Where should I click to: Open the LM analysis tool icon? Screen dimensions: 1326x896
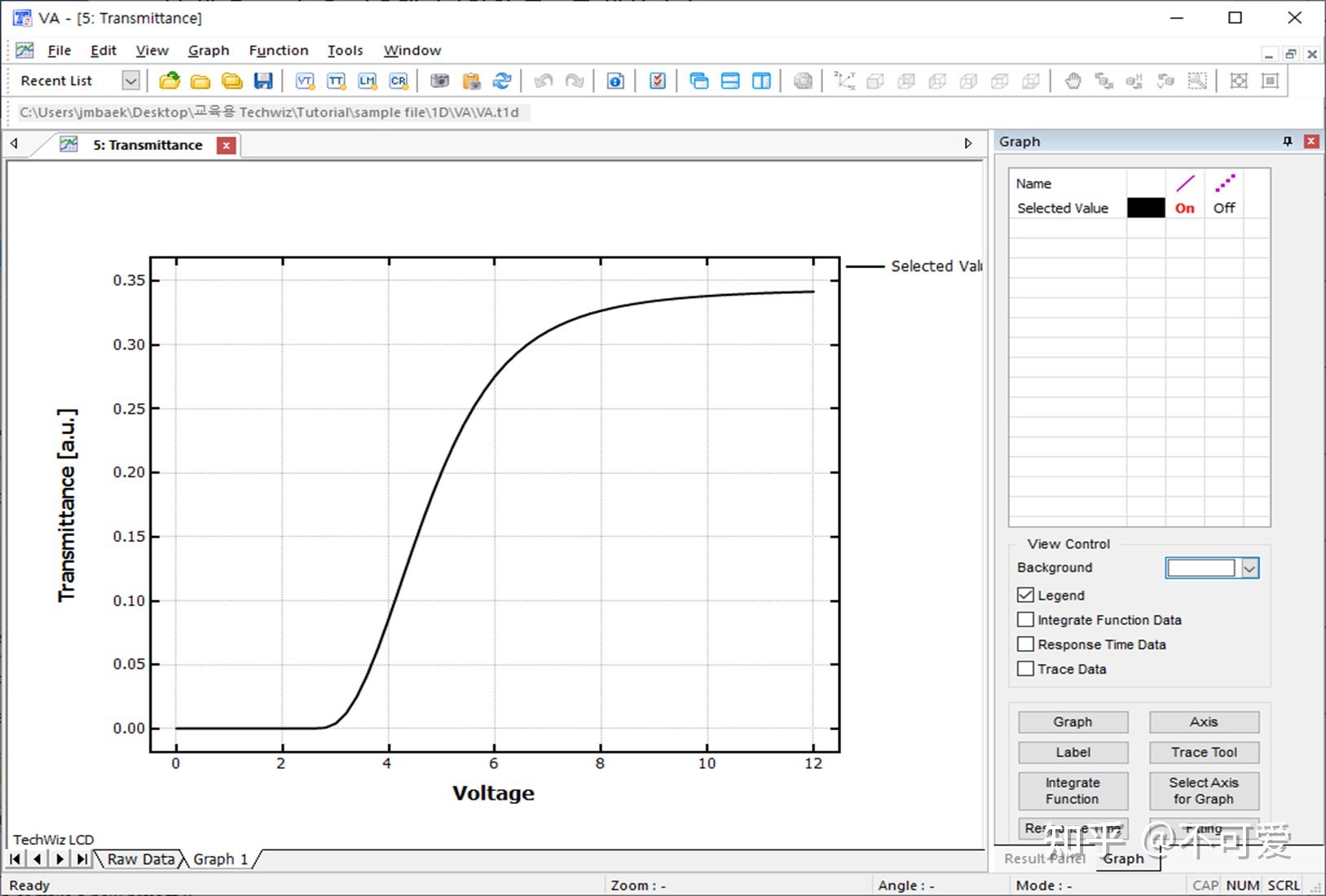click(368, 81)
